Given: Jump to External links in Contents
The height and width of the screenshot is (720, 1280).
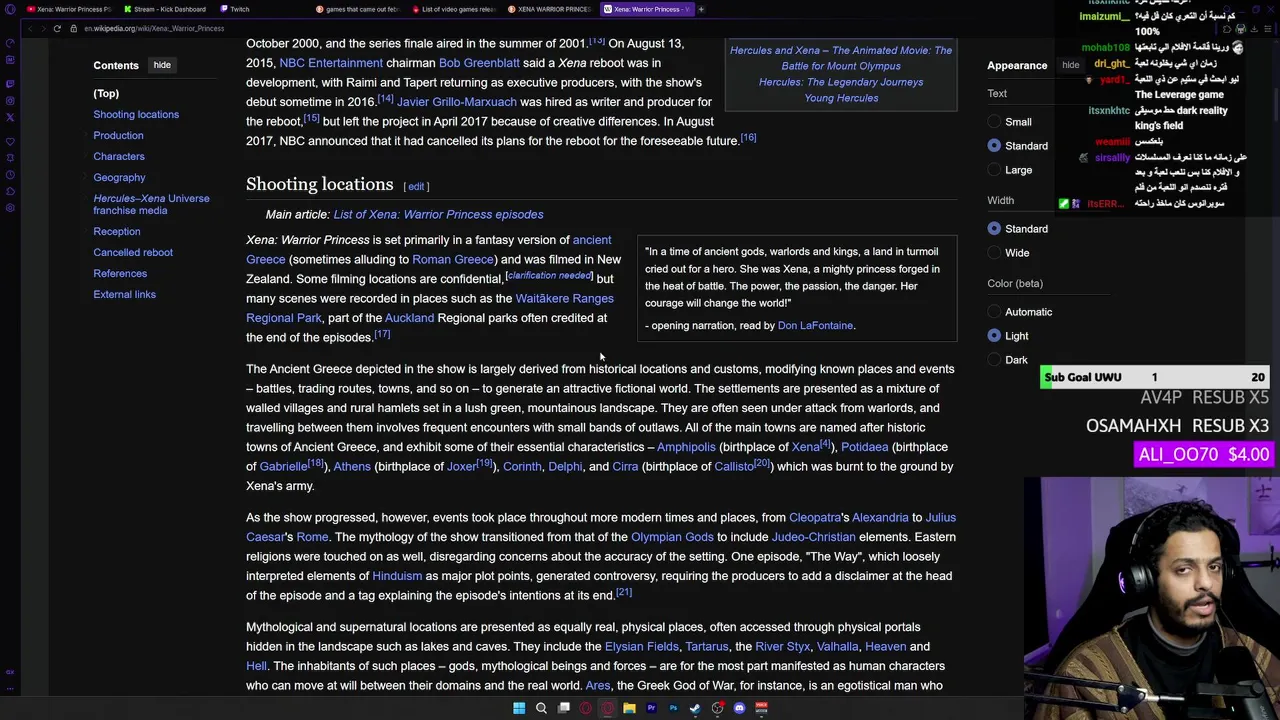Looking at the screenshot, I should [x=124, y=294].
